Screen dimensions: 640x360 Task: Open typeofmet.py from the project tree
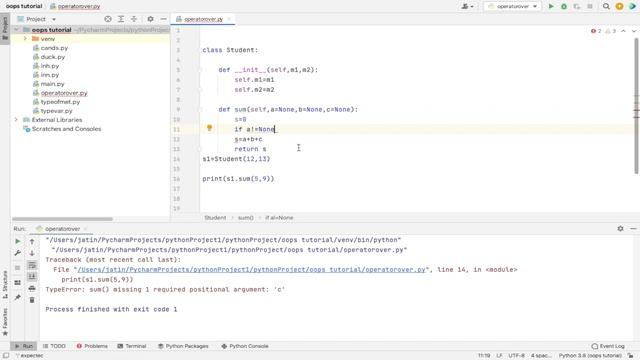[x=60, y=102]
